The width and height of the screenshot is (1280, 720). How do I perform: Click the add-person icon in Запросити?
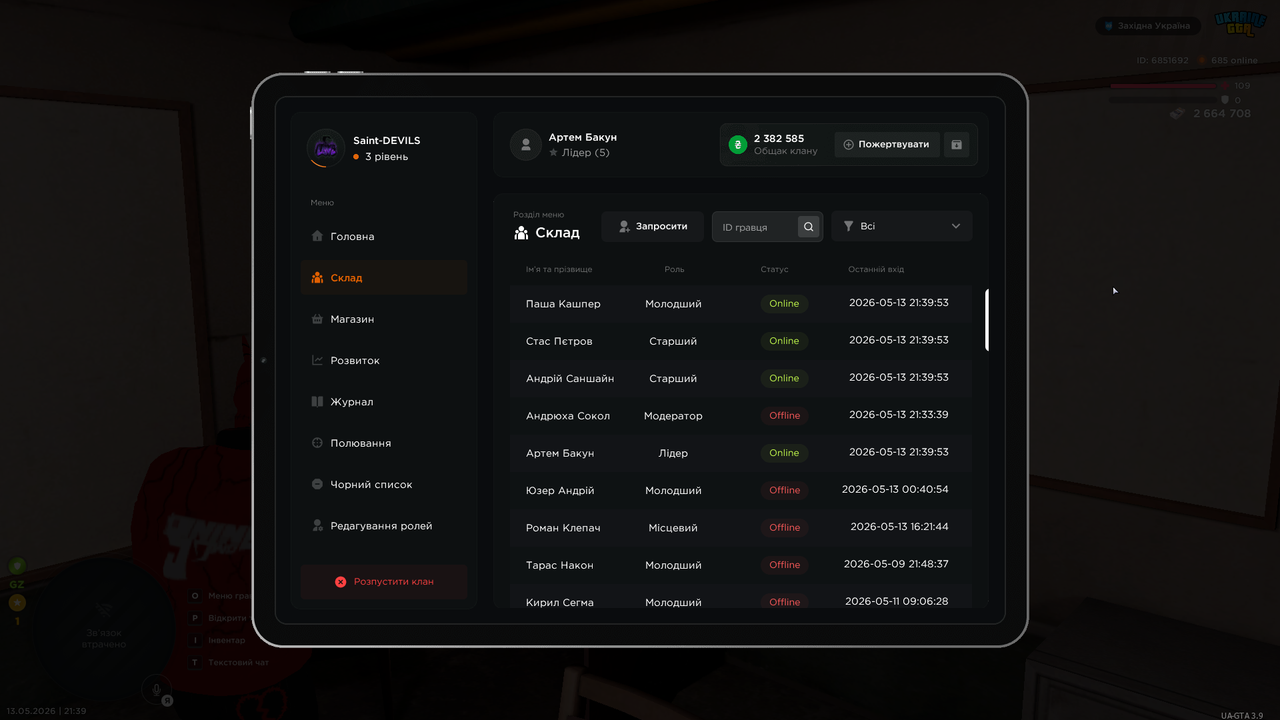coord(624,226)
